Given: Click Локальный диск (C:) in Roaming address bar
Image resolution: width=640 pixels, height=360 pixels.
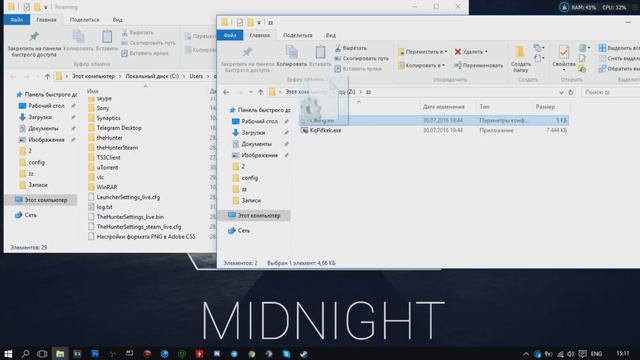Looking at the screenshot, I should tap(152, 76).
